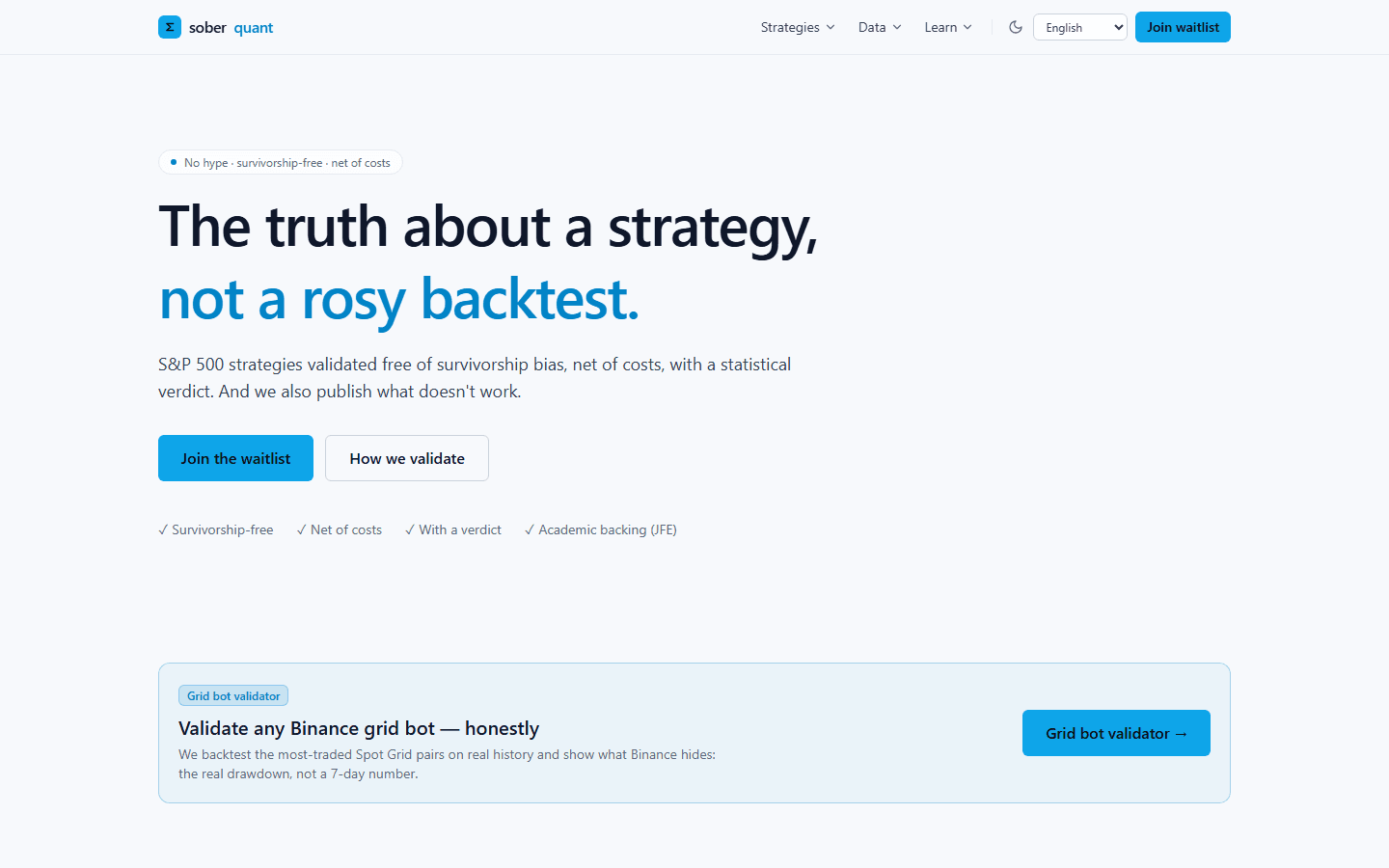Click headline 'not a rosy backtest.'
Screen dimensions: 1389x868
tap(399, 299)
